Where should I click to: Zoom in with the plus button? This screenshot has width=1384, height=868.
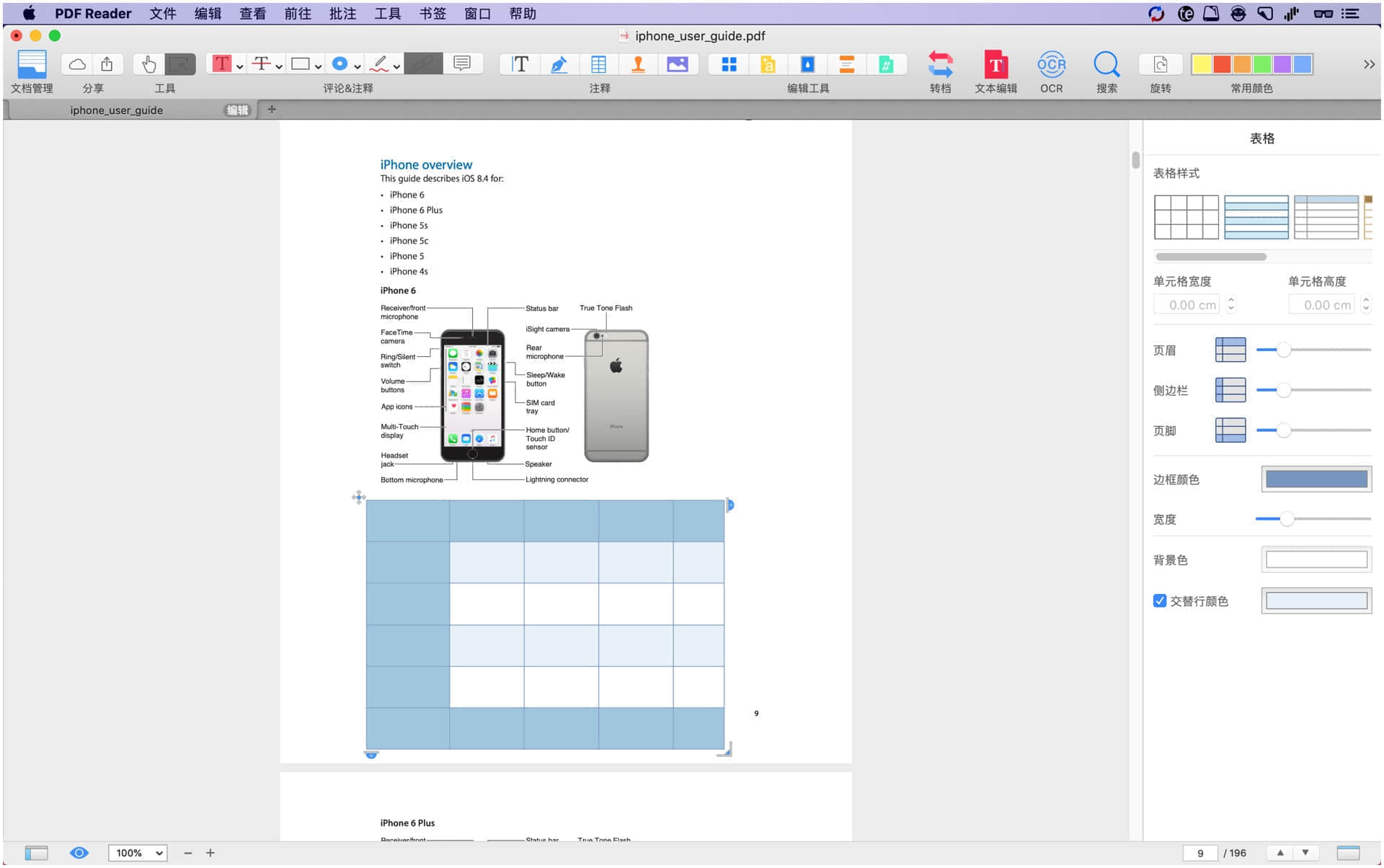tap(210, 853)
